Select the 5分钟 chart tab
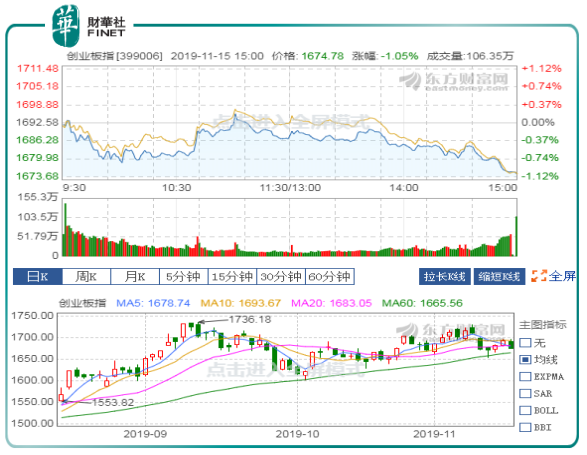 click(x=183, y=277)
